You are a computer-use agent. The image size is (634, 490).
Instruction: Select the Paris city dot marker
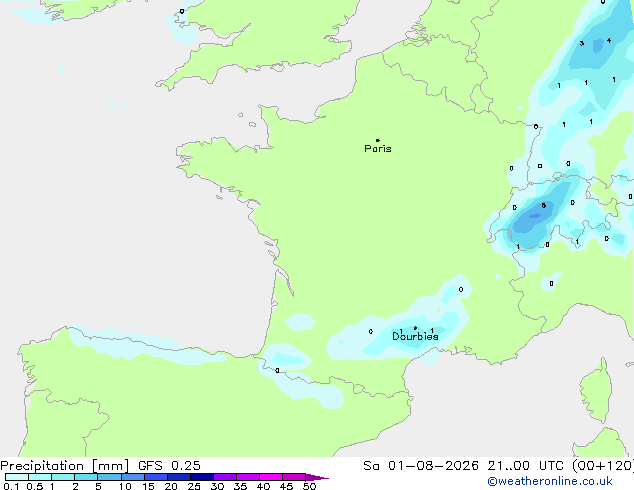378,140
